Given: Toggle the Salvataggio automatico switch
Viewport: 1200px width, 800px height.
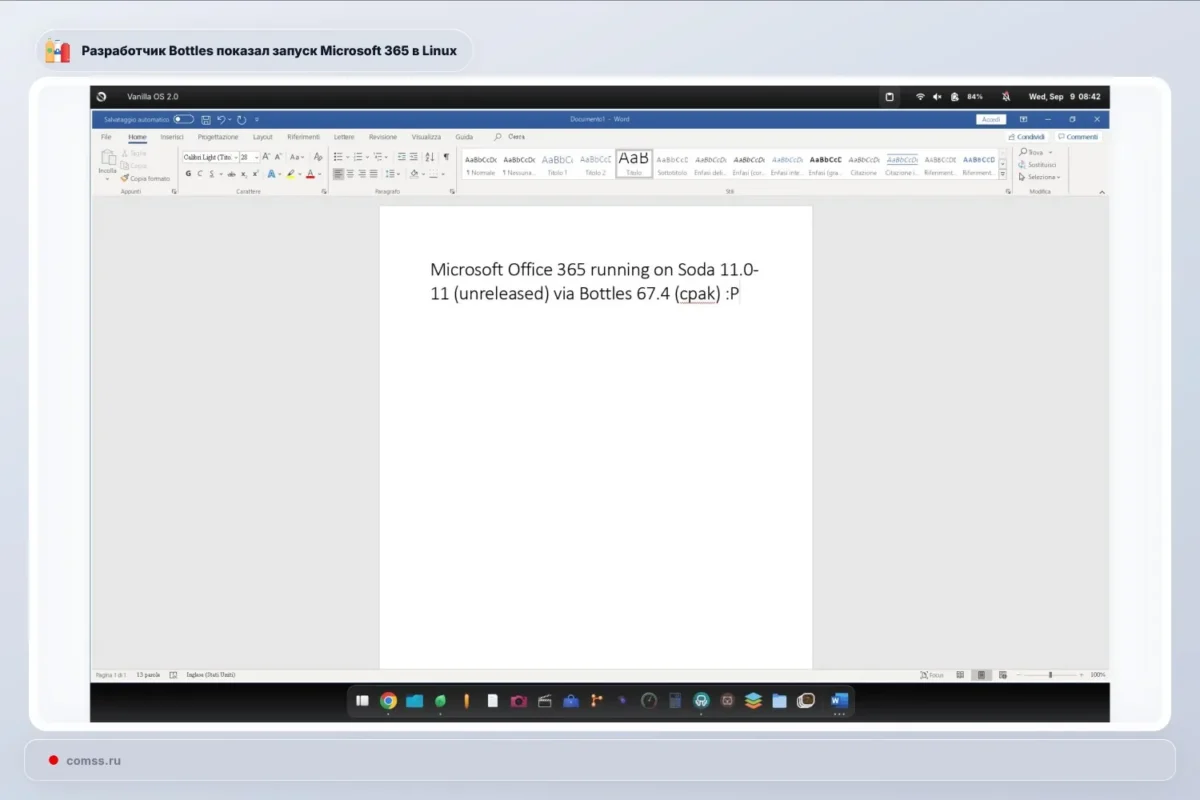Looking at the screenshot, I should pos(184,119).
